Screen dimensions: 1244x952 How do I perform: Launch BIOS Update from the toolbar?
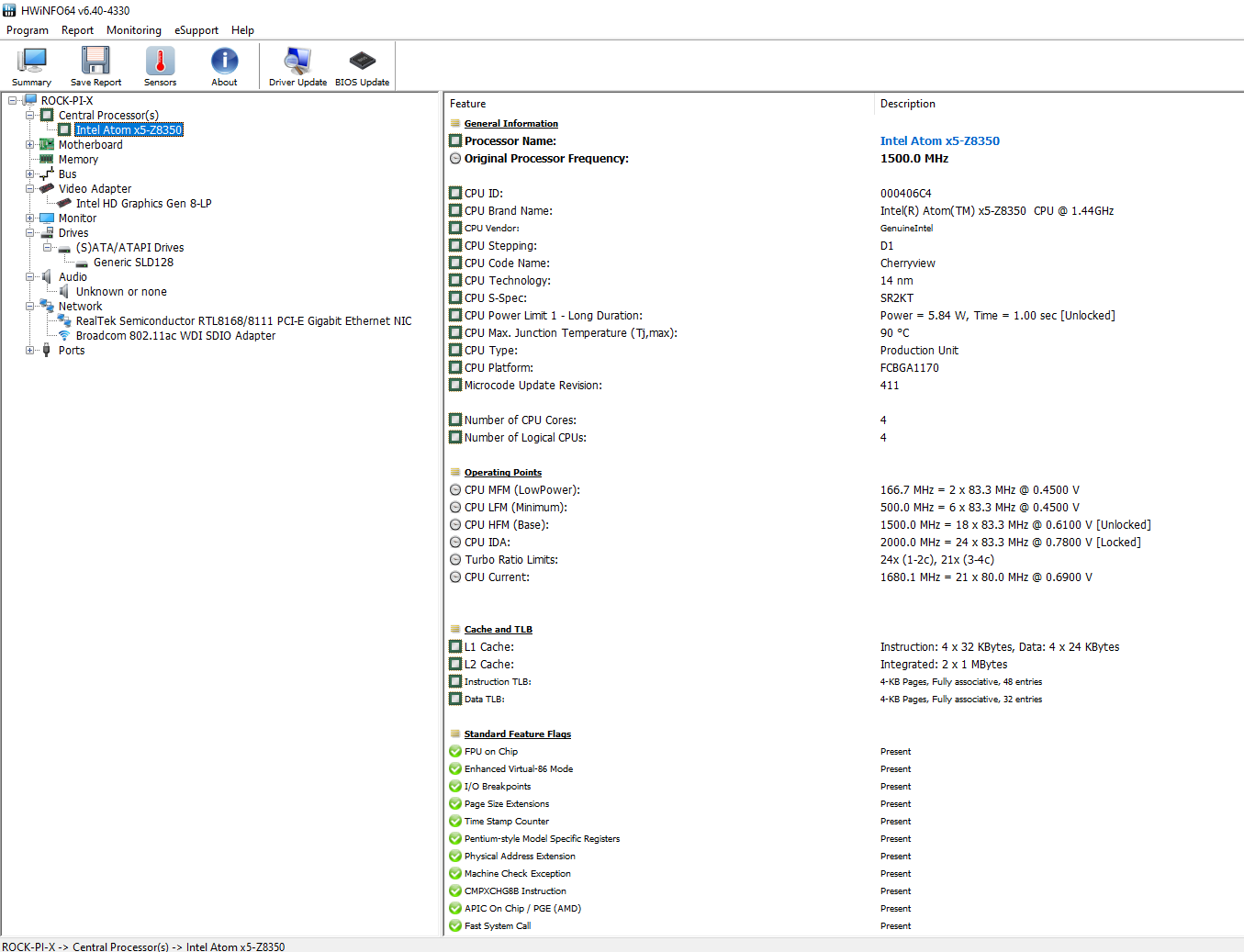tap(362, 66)
